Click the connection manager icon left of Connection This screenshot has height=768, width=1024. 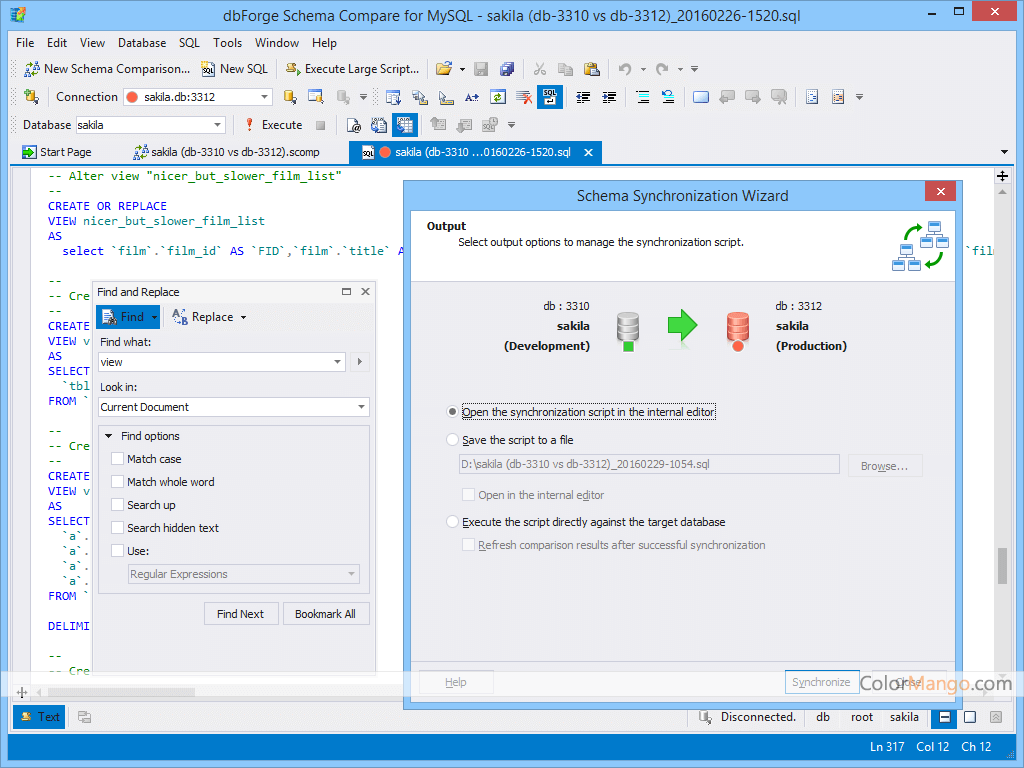tap(31, 97)
